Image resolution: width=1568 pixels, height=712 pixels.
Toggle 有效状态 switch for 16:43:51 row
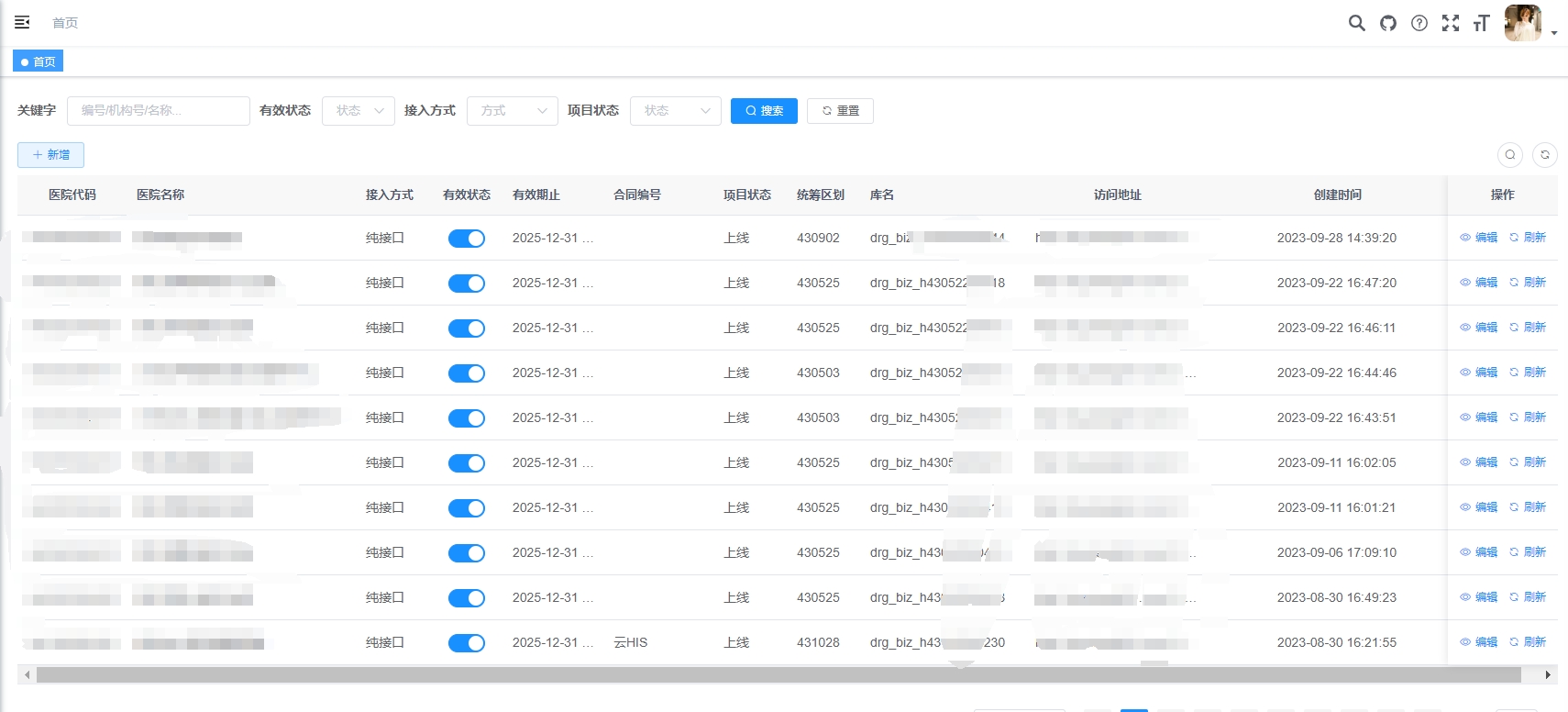coord(467,418)
